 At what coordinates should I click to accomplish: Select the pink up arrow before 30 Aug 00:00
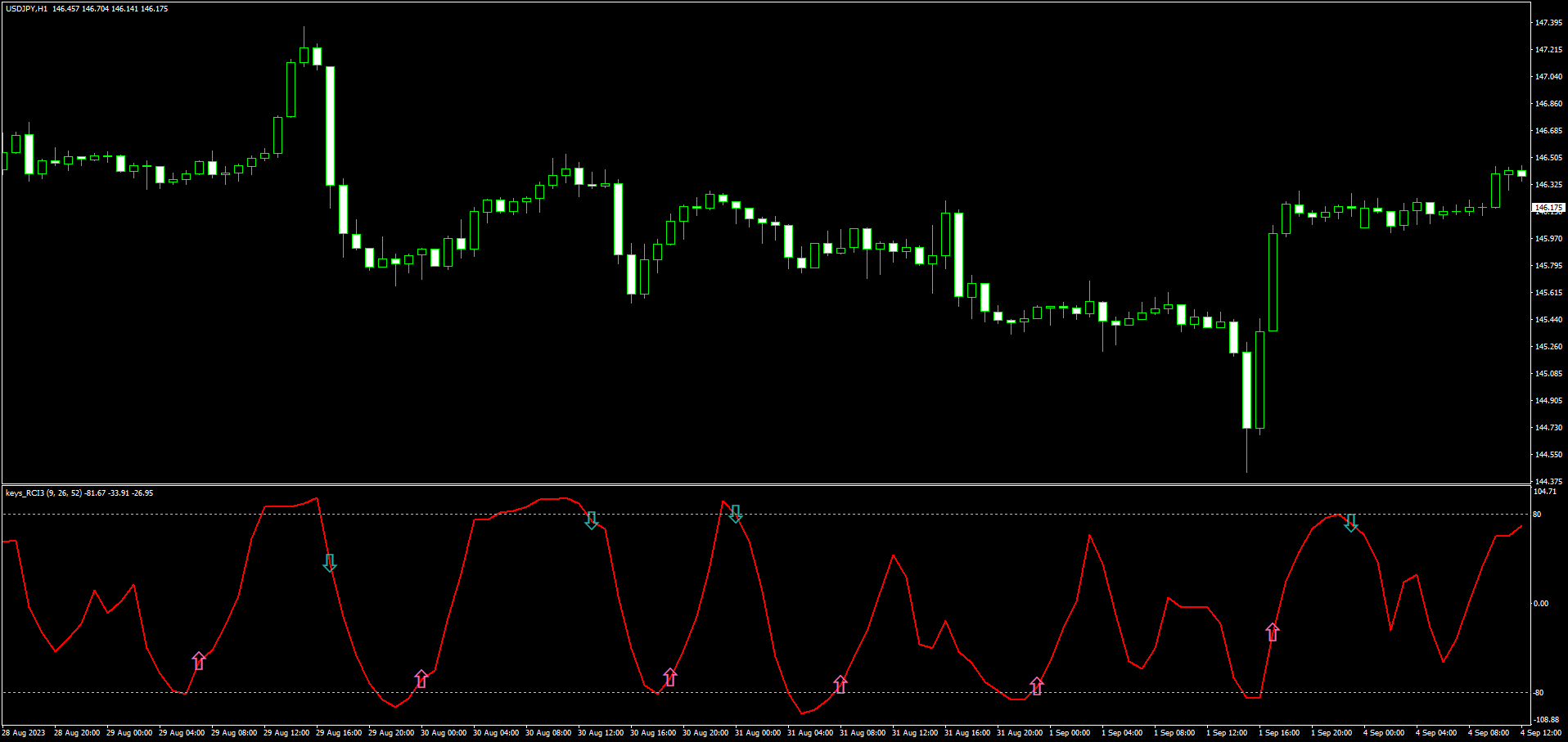click(421, 679)
